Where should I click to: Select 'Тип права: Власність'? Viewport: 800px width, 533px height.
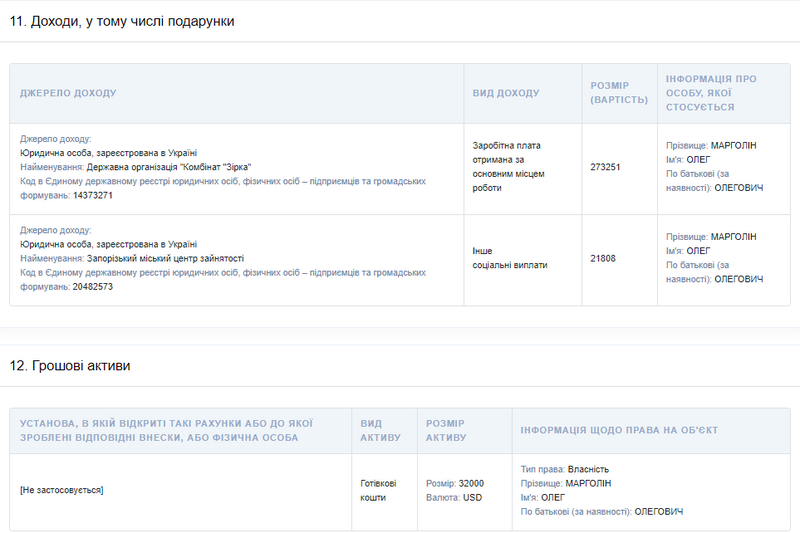pyautogui.click(x=565, y=469)
